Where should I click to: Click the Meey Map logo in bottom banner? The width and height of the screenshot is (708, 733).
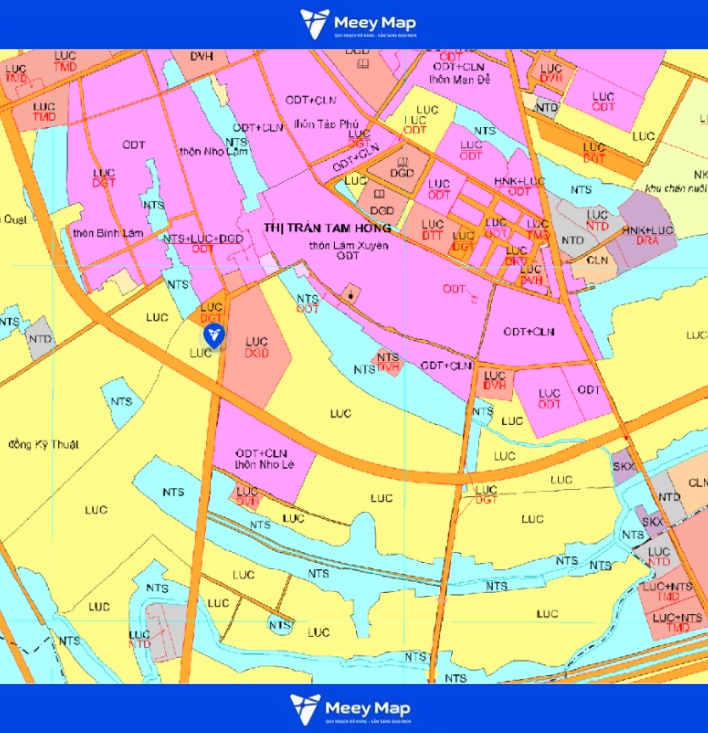(350, 709)
